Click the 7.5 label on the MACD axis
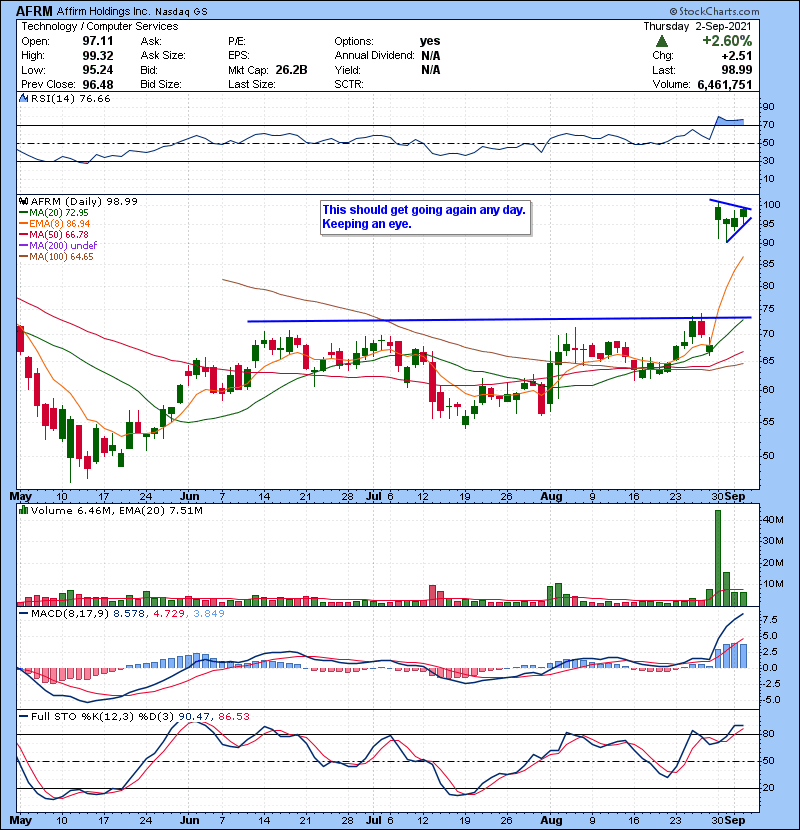Screen dimensions: 800x830 770,620
